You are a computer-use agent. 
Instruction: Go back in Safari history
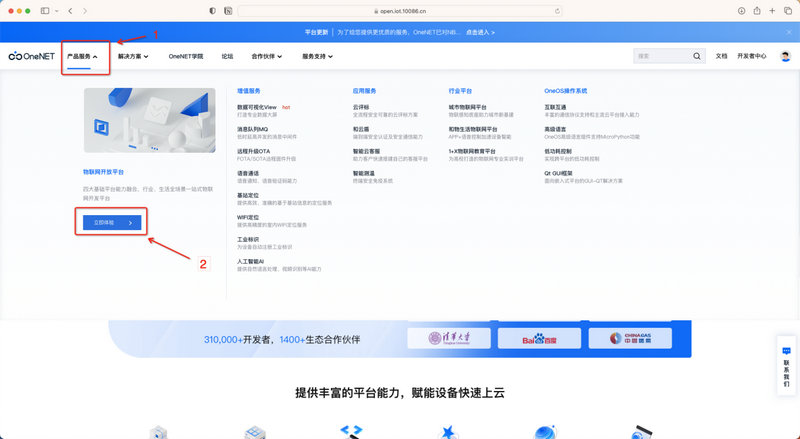70,11
